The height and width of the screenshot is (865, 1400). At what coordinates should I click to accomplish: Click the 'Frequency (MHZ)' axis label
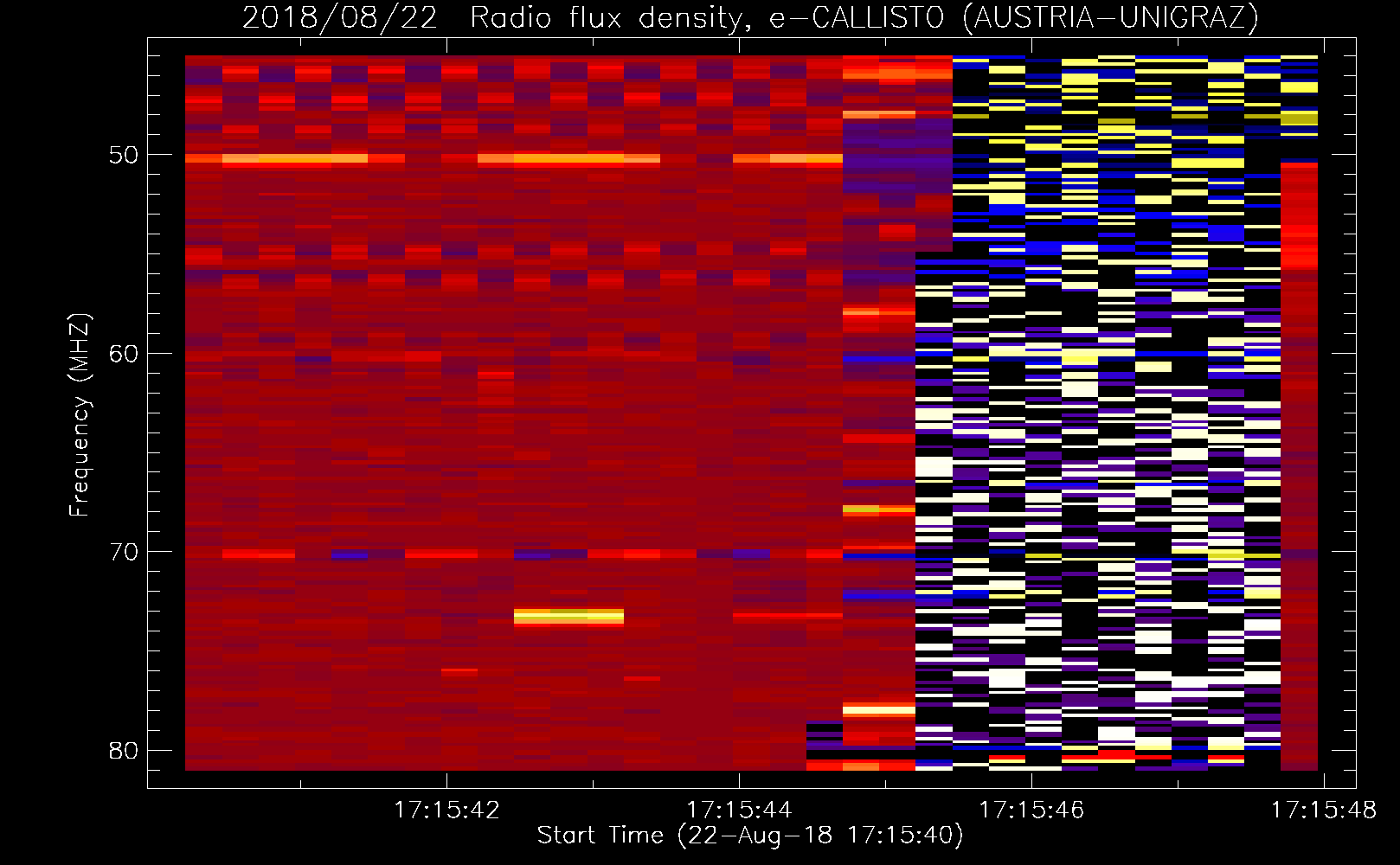80,414
